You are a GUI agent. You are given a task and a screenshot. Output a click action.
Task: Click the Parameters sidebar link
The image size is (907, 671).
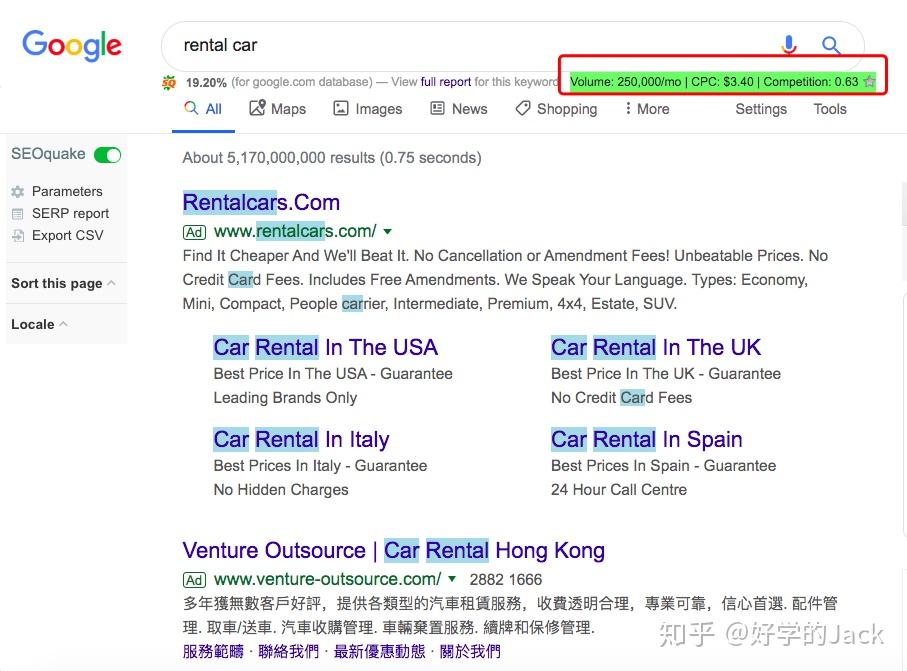(67, 191)
